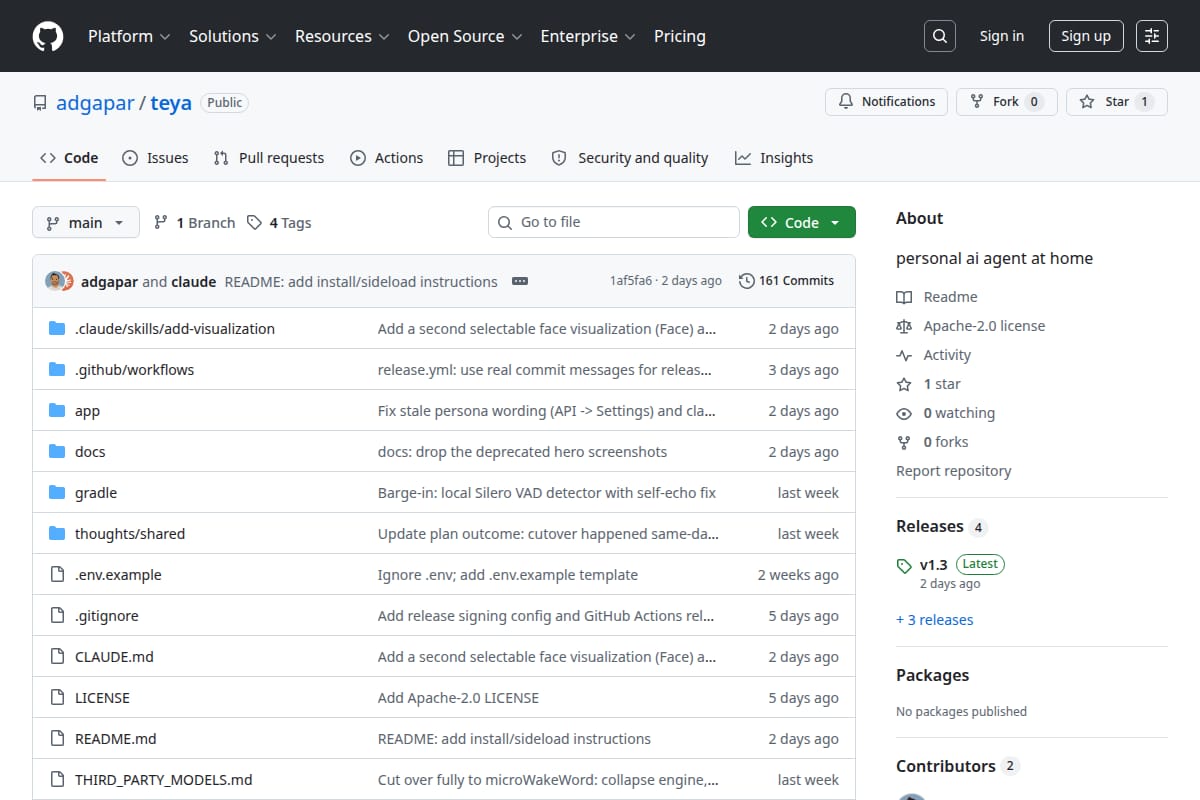1200x800 pixels.
Task: Expand the Enterprise menu
Action: 587,36
